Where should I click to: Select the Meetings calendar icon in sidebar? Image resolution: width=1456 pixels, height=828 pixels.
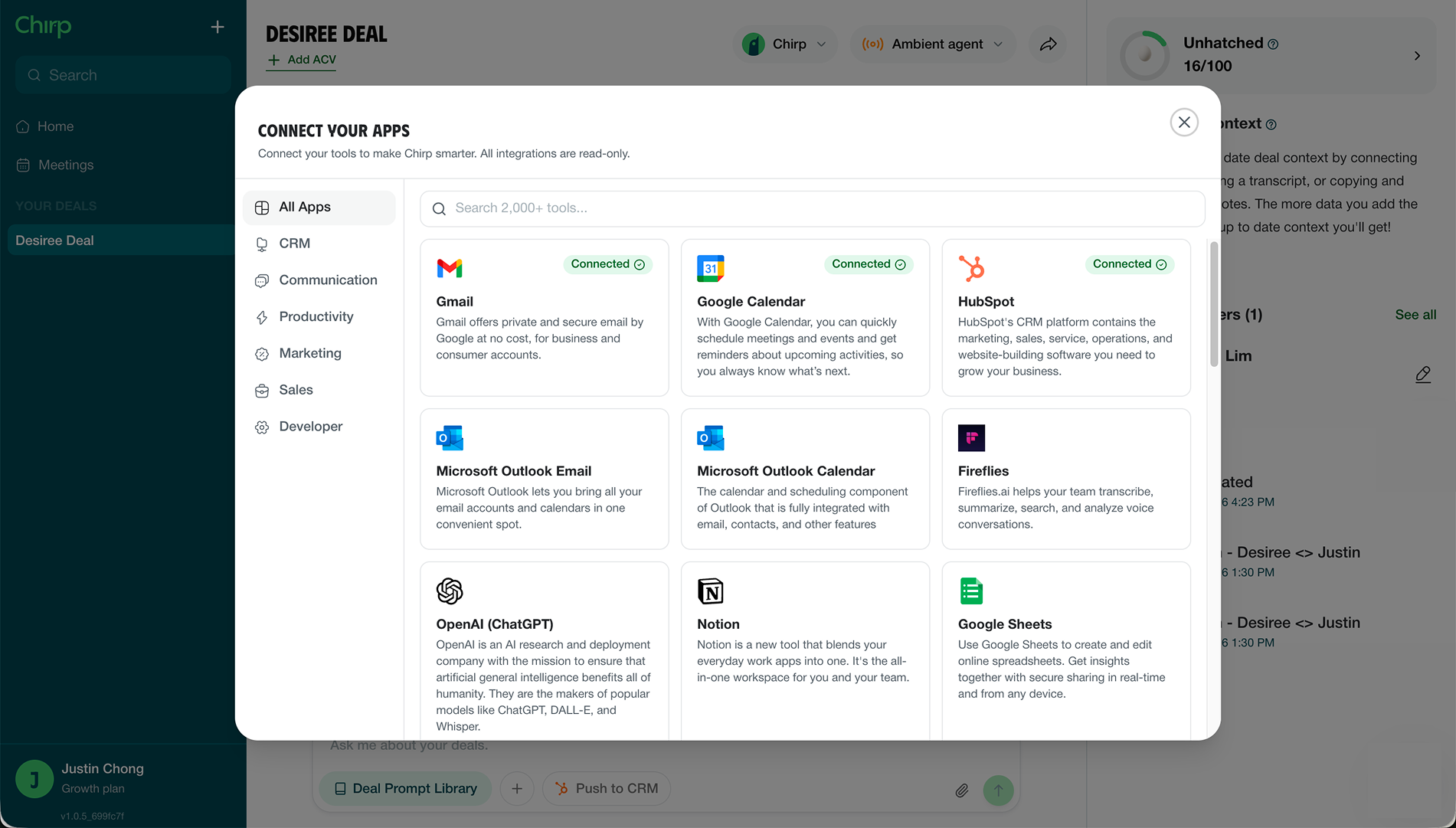(x=24, y=165)
